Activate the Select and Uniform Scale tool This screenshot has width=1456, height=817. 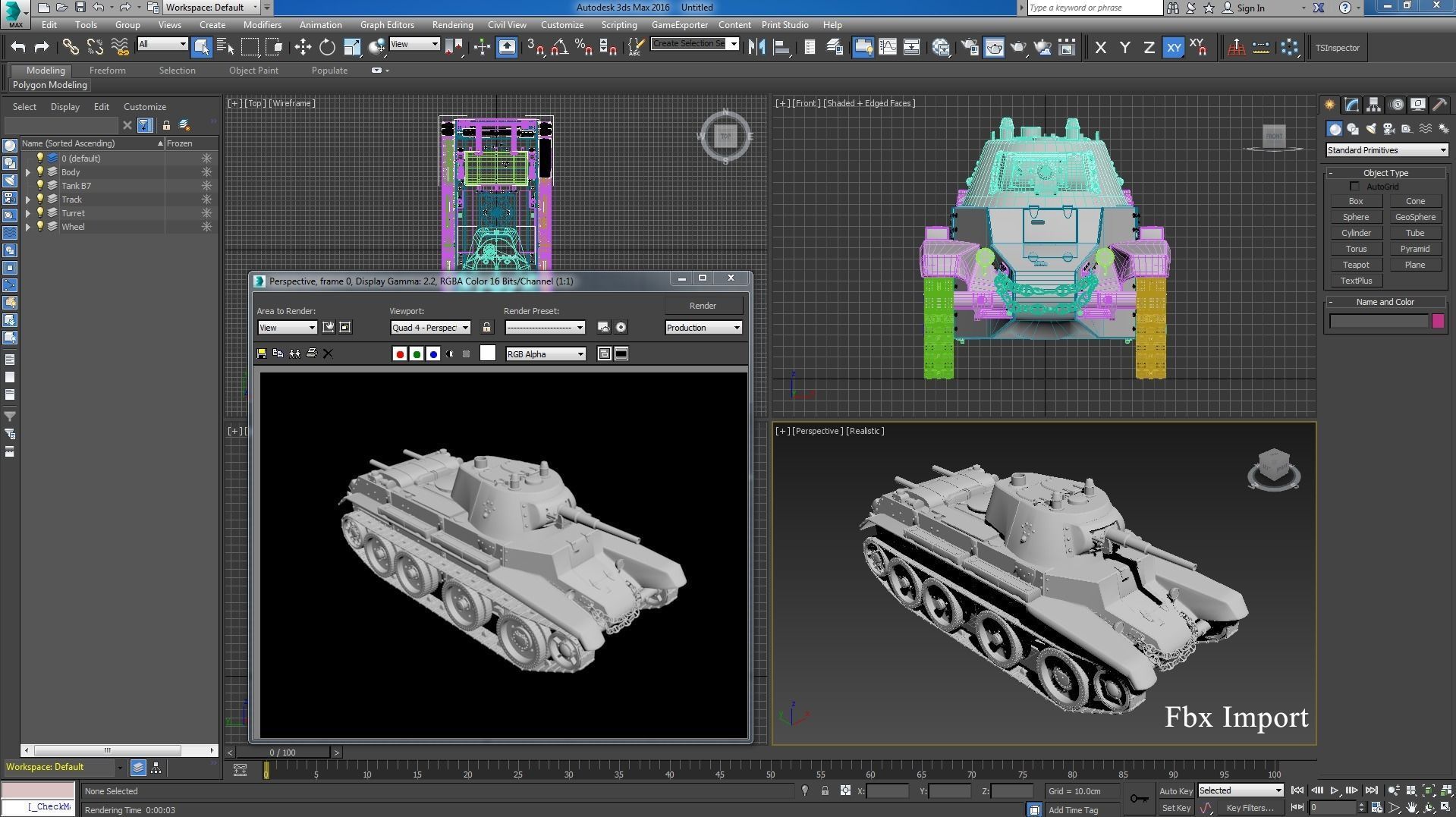coord(352,47)
